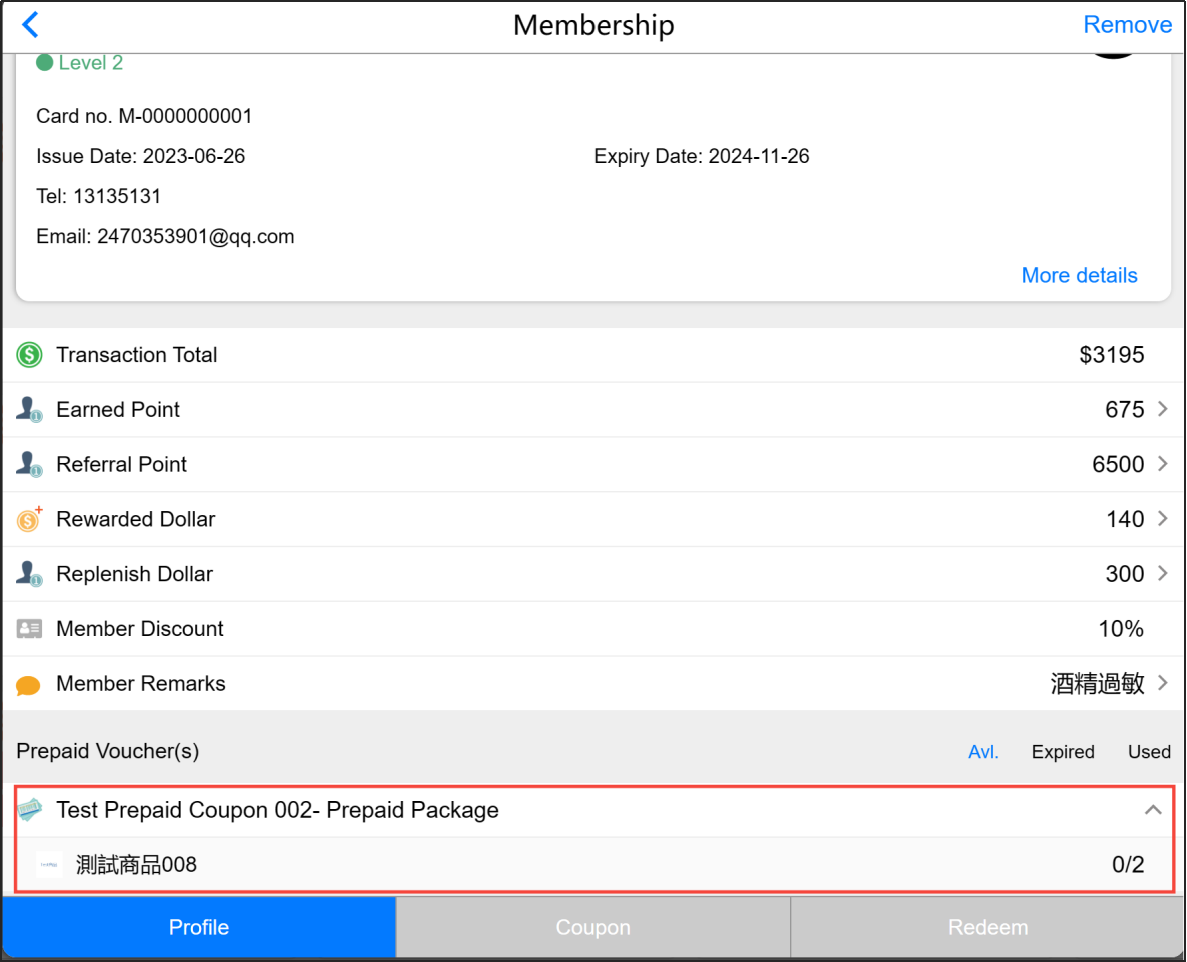Click the Replenish Dollar person icon
The width and height of the screenshot is (1187, 962).
[29, 574]
